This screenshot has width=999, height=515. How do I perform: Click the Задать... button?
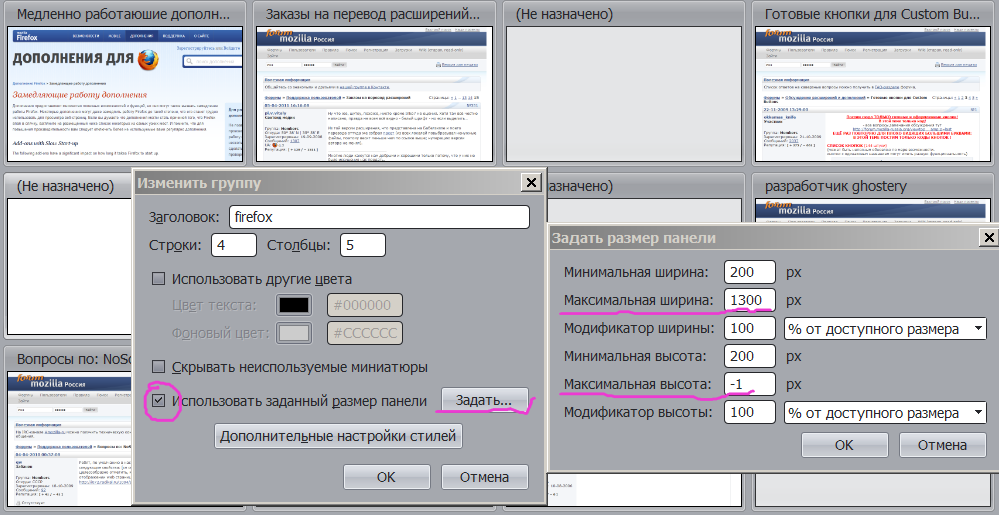pos(484,400)
